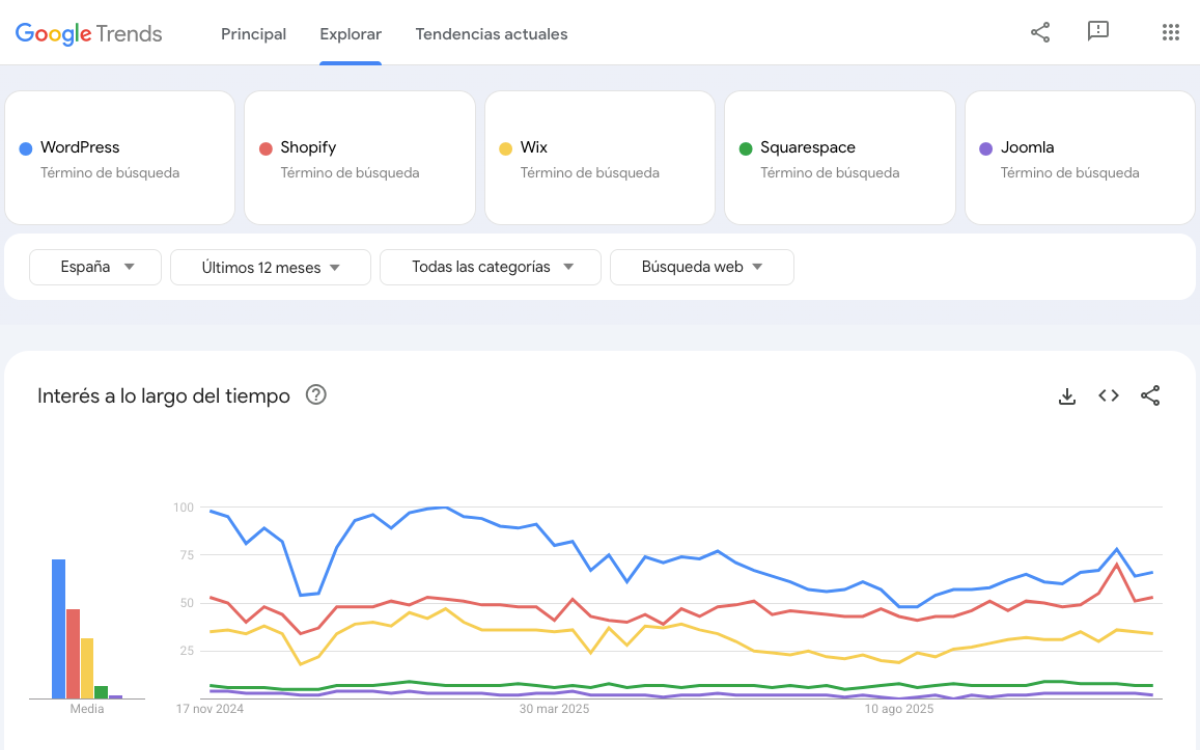Click the 17 nov 2024 axis label

coord(210,709)
